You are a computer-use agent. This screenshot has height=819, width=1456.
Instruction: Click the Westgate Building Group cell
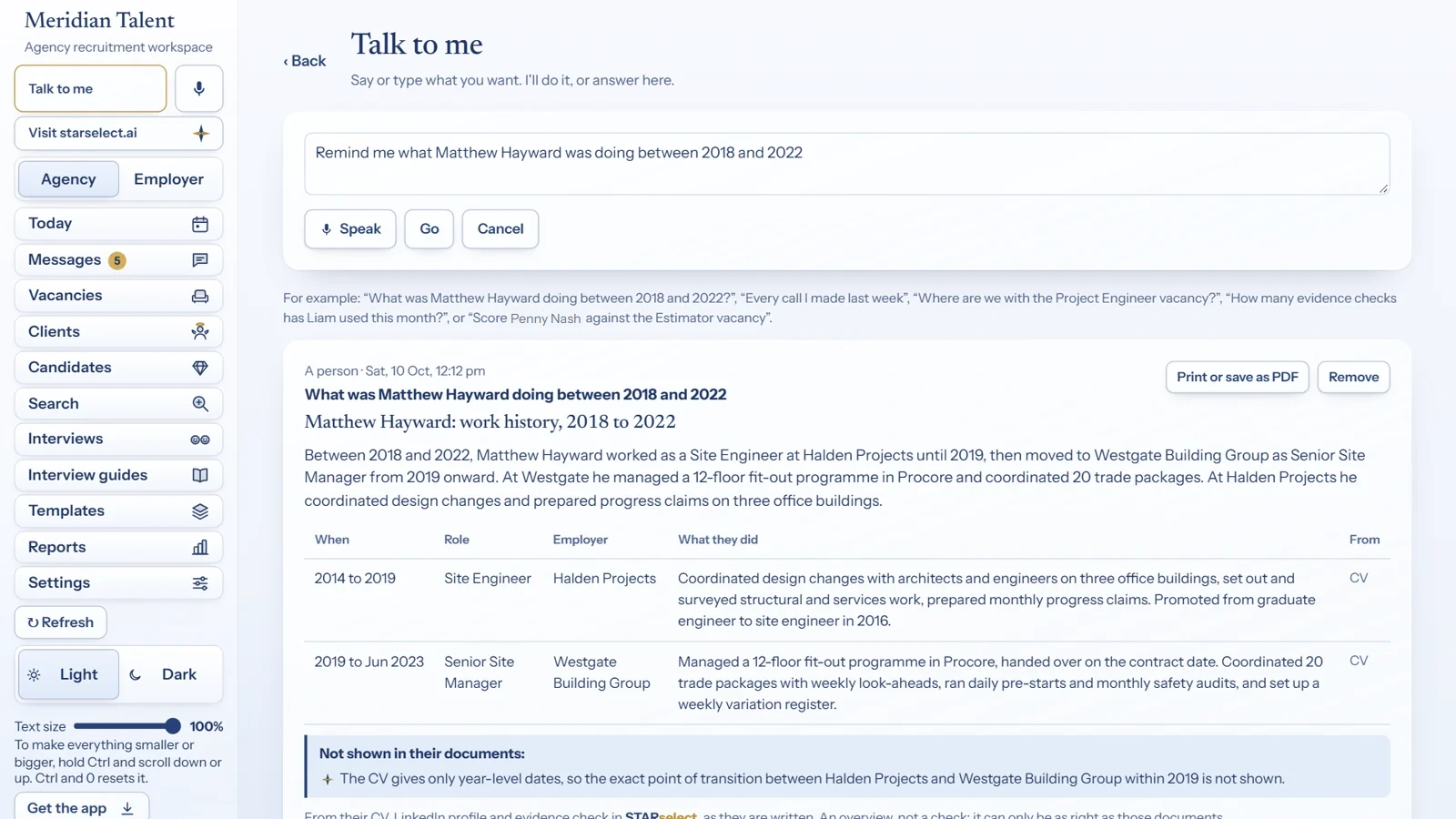pos(602,672)
